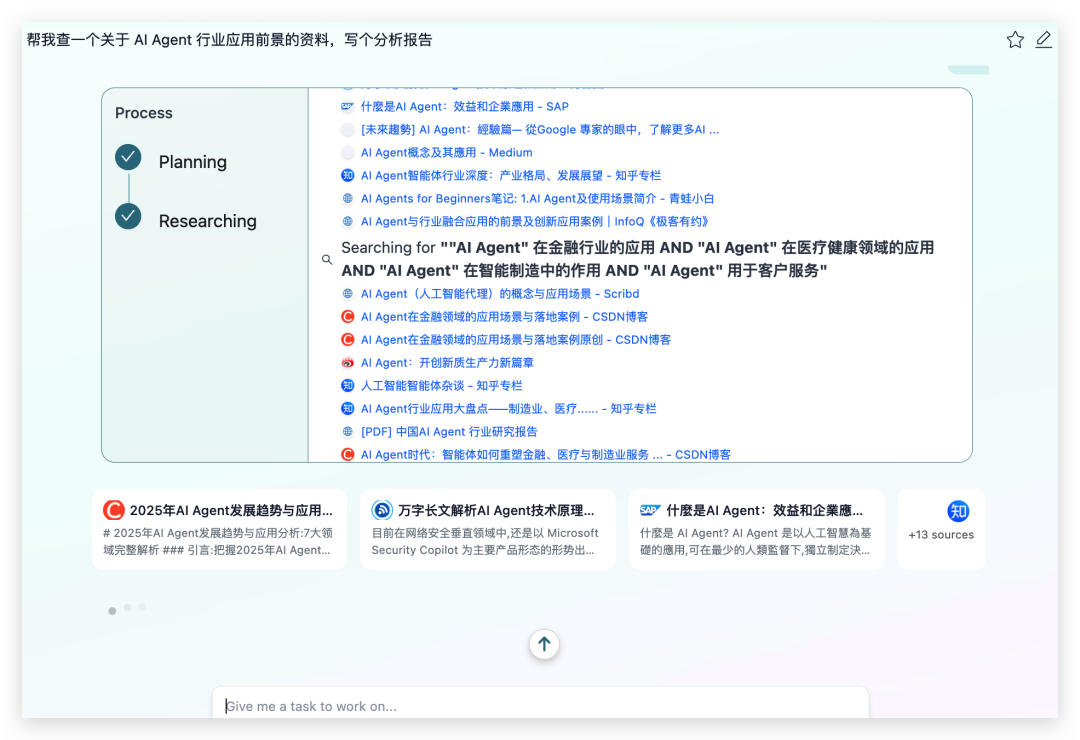Click the magnifier search icon beside Searching for

(327, 260)
